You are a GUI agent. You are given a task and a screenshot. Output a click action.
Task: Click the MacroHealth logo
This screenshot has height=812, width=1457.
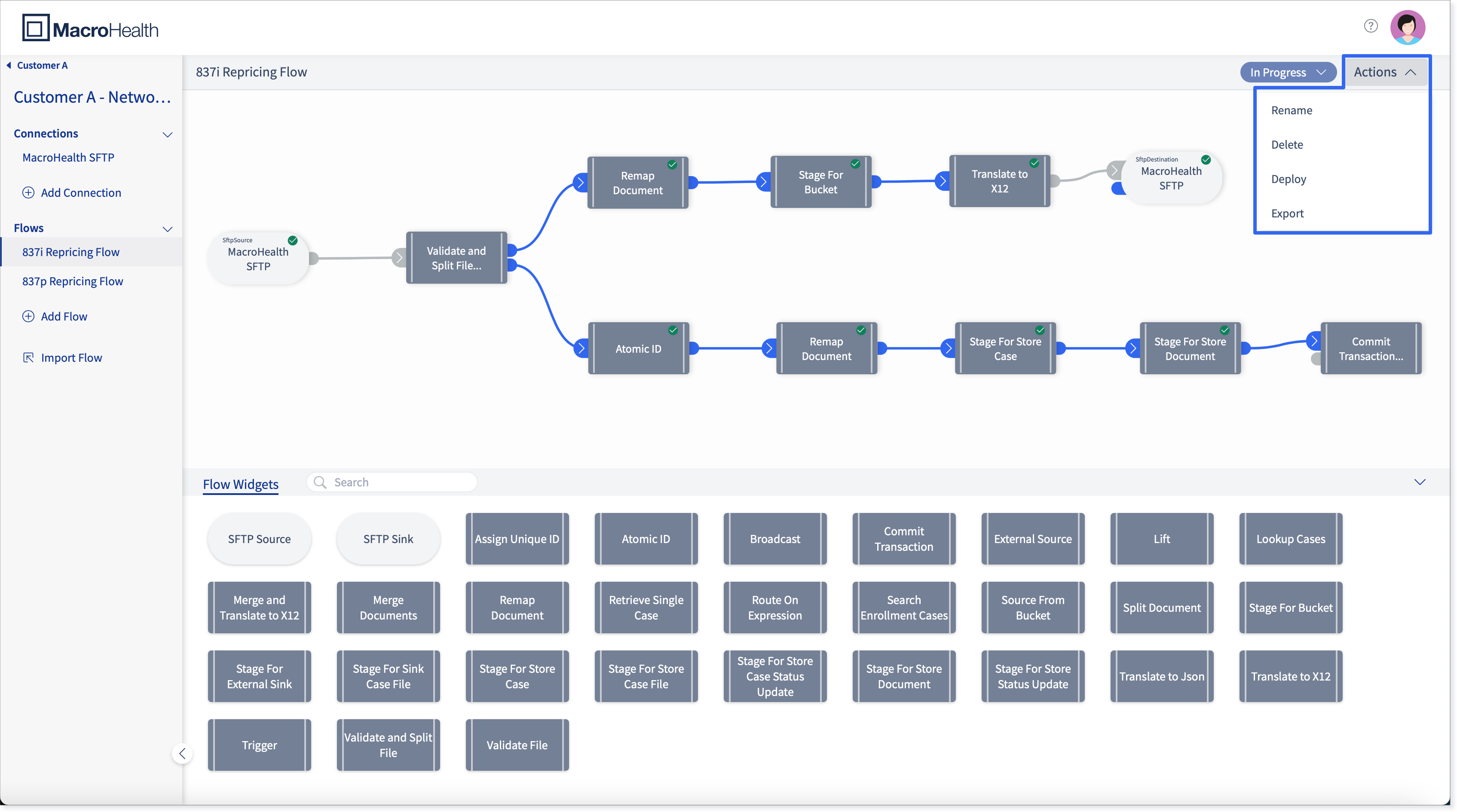click(x=91, y=27)
